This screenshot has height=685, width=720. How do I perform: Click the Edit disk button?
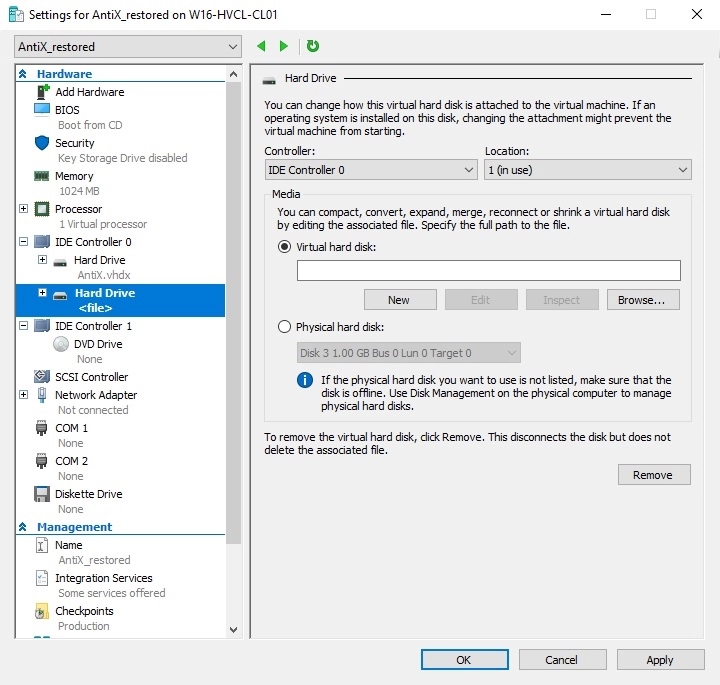[481, 300]
